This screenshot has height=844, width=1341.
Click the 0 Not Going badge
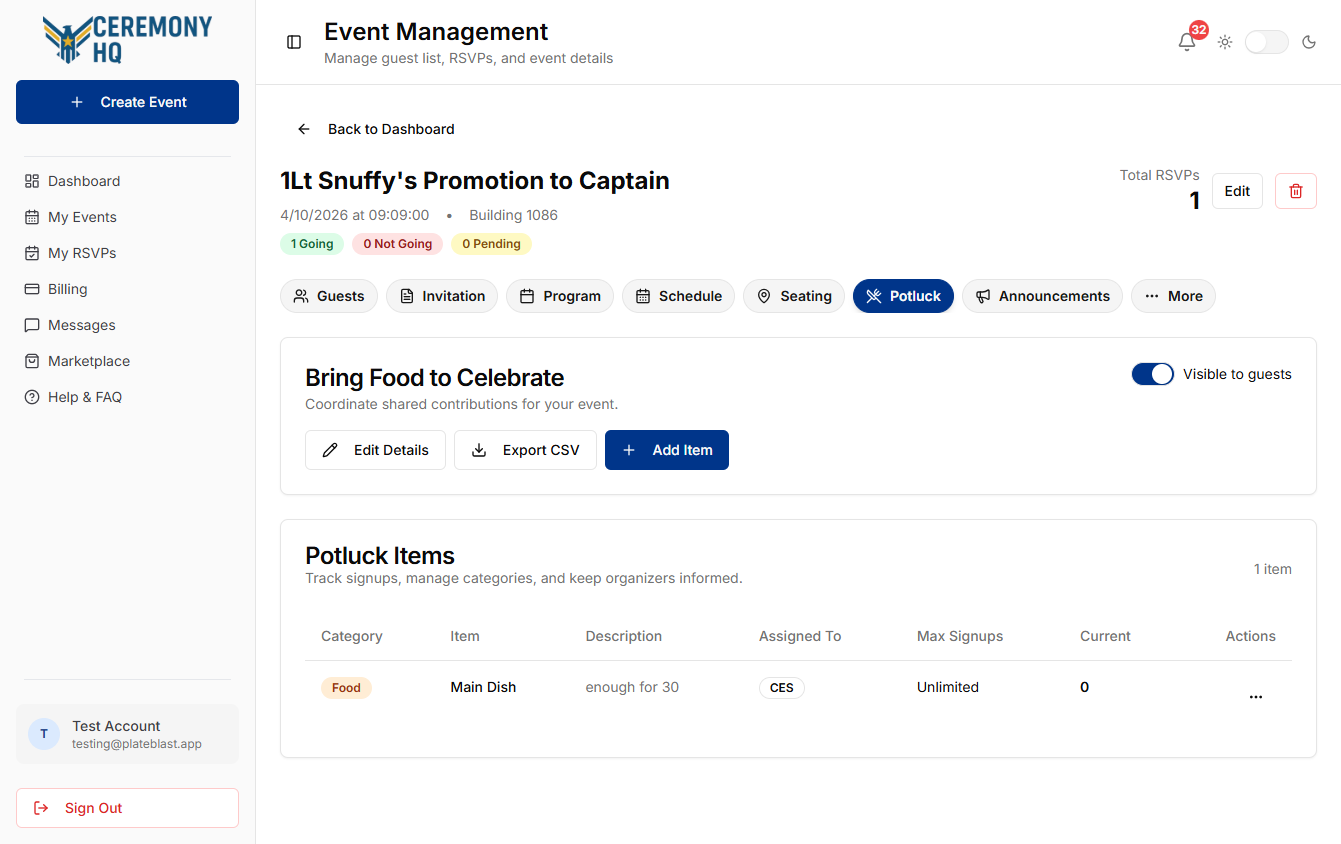tap(398, 244)
